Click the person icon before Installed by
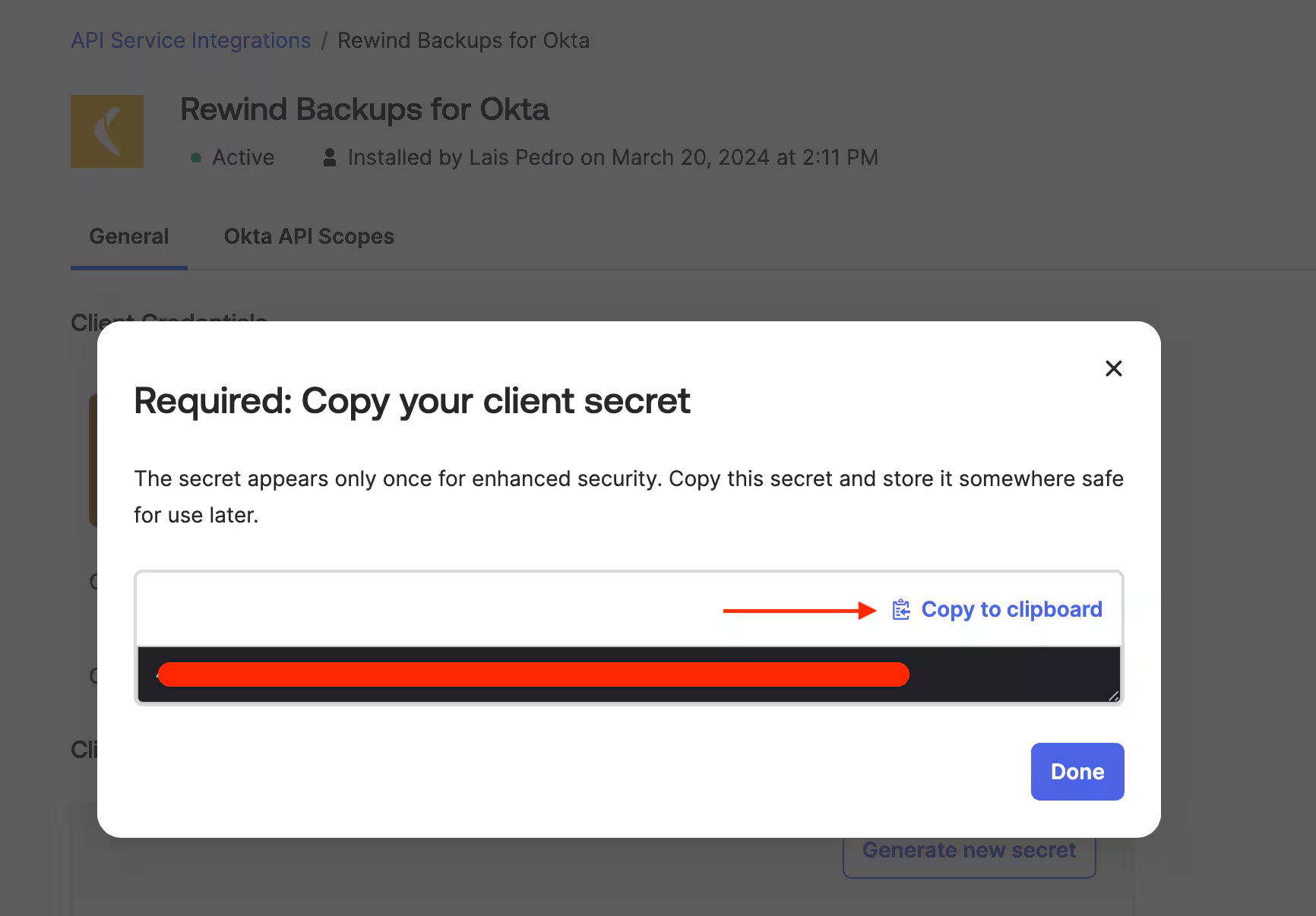Screen dimensions: 1316x916 click(x=330, y=157)
